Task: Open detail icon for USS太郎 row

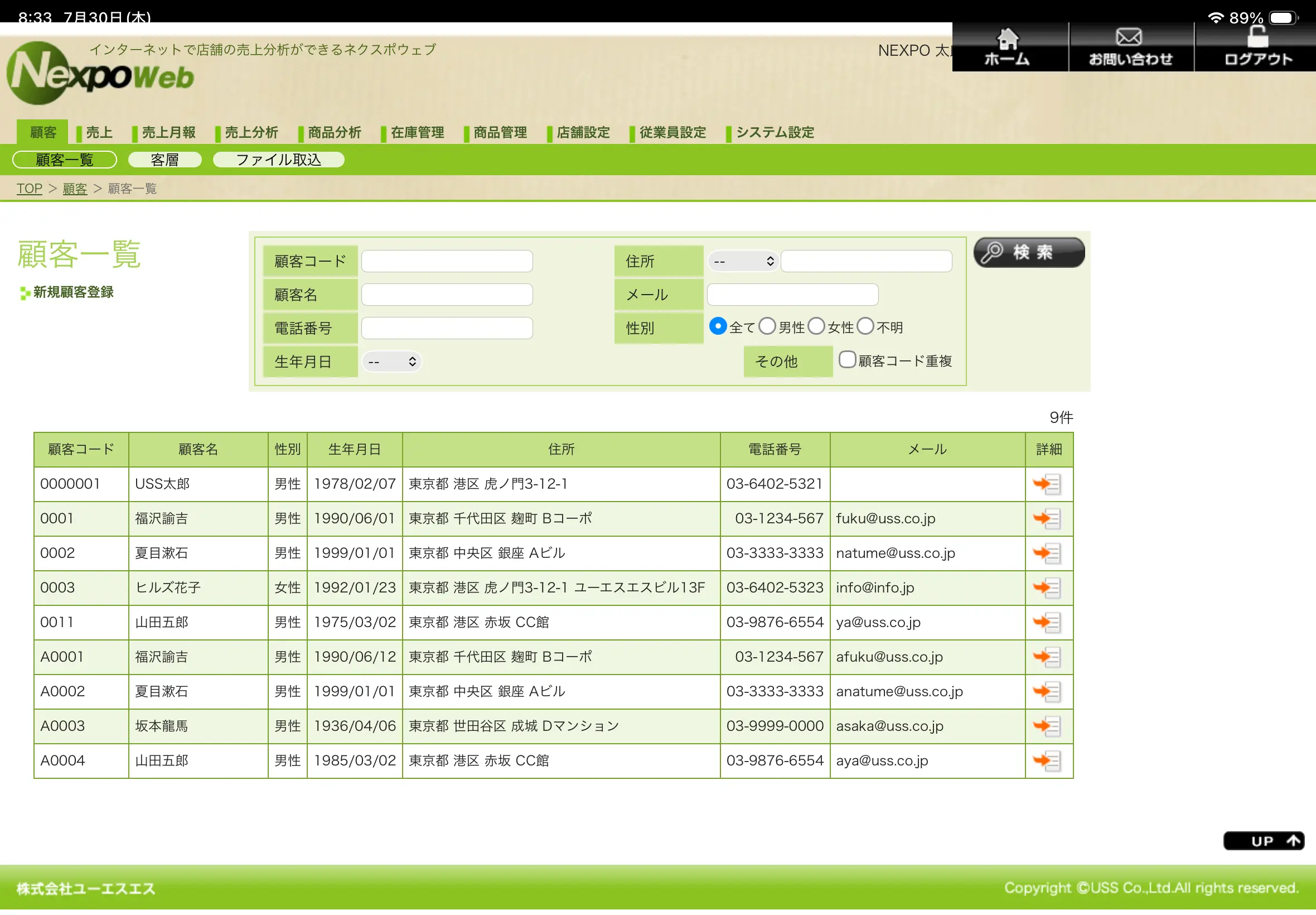Action: [1047, 484]
